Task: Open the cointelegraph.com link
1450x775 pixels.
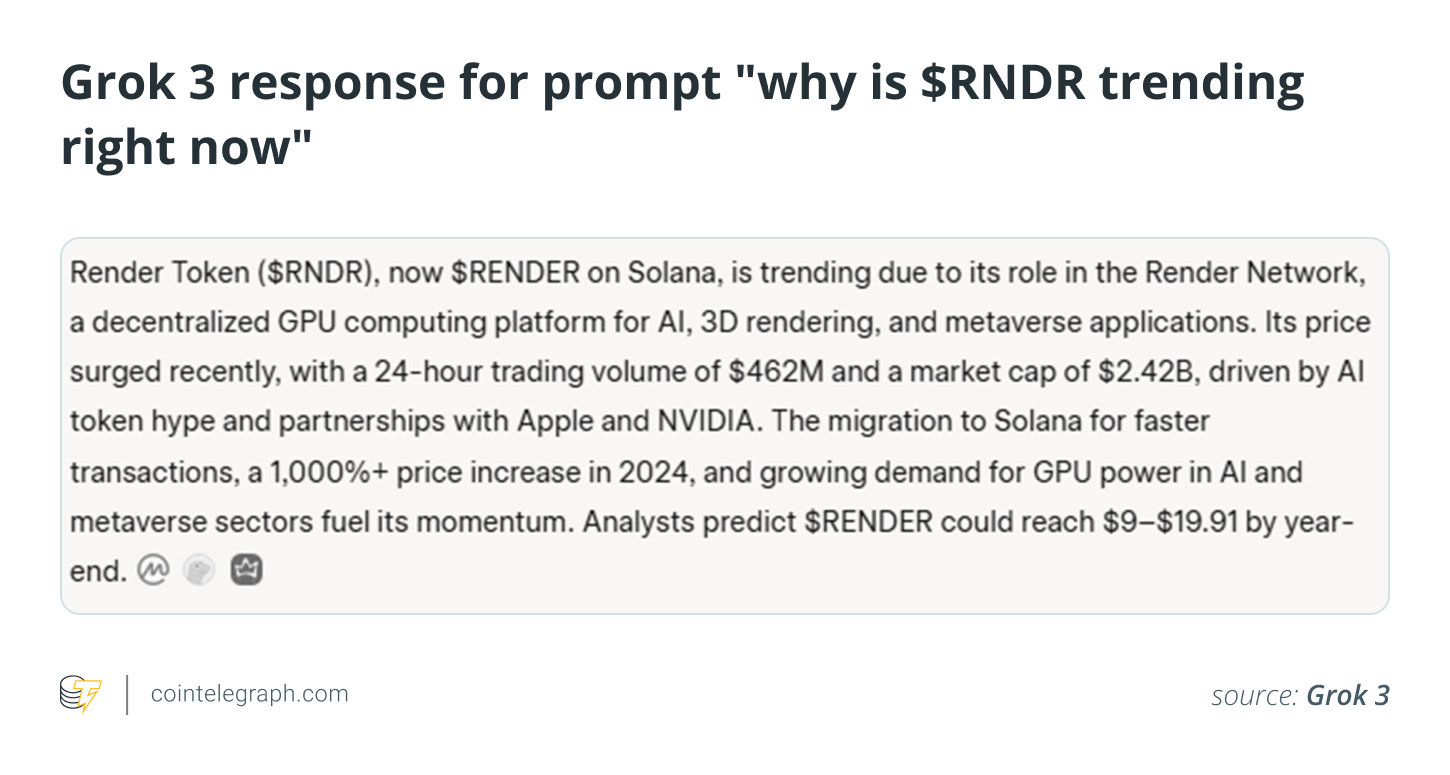Action: pyautogui.click(x=249, y=694)
